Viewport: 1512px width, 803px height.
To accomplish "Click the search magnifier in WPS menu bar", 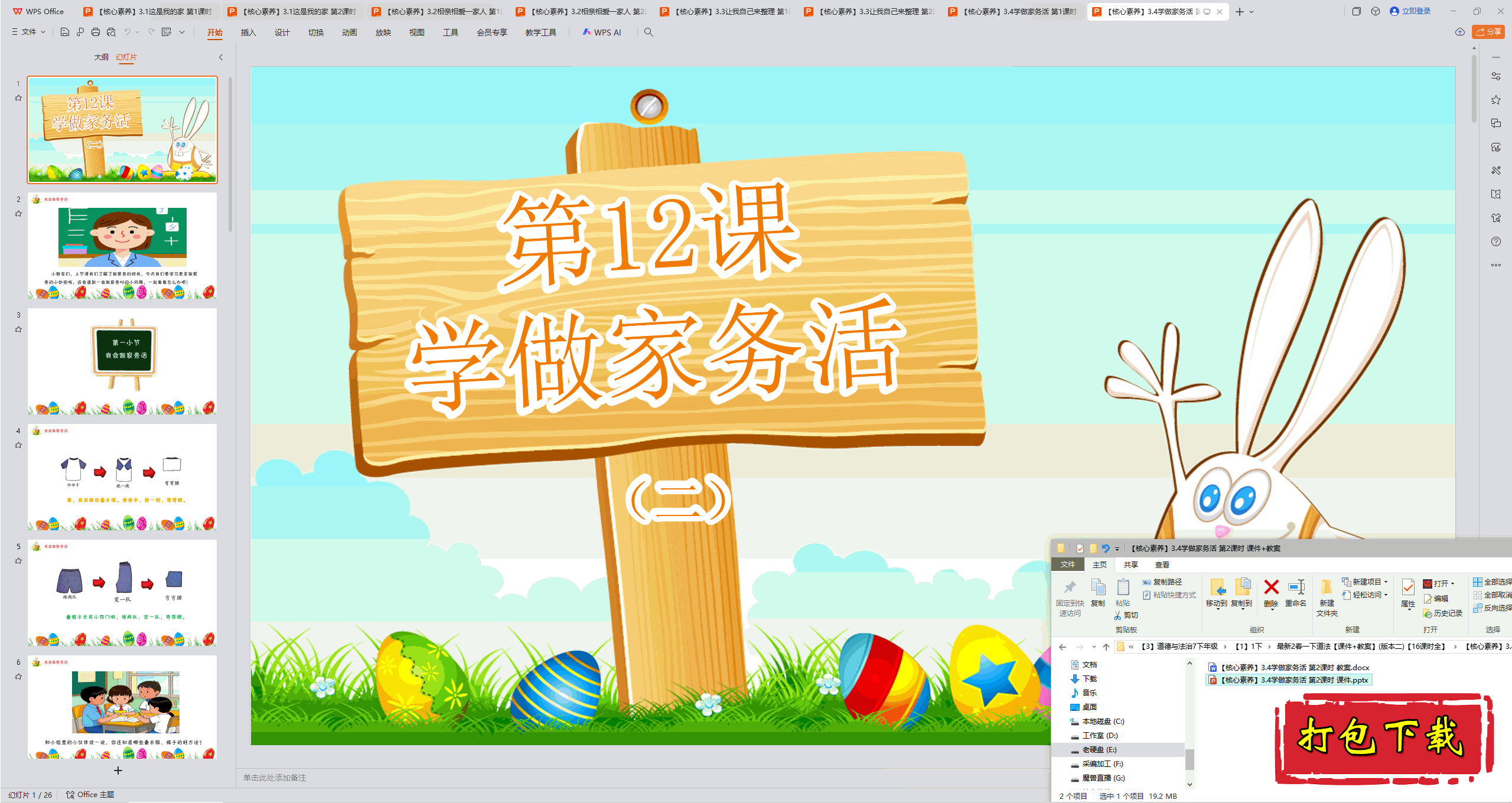I will coord(649,32).
